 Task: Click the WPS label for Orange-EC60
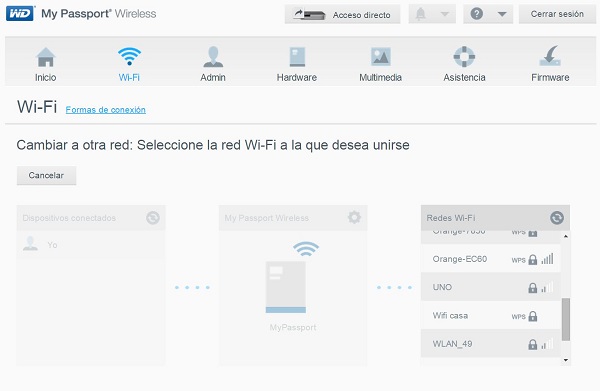(x=518, y=260)
